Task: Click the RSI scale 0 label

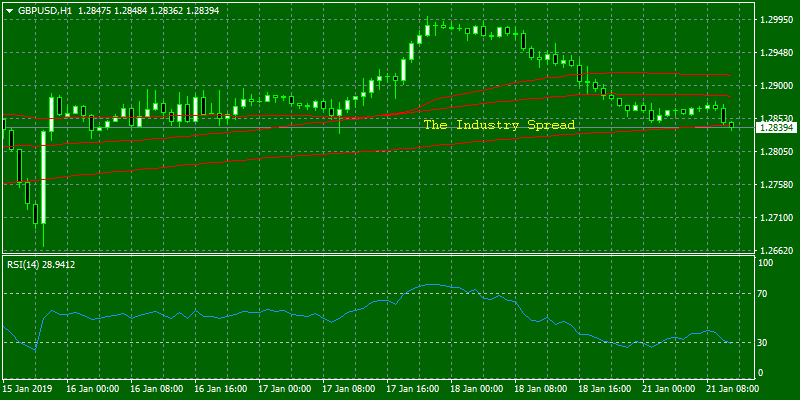Action: (761, 373)
